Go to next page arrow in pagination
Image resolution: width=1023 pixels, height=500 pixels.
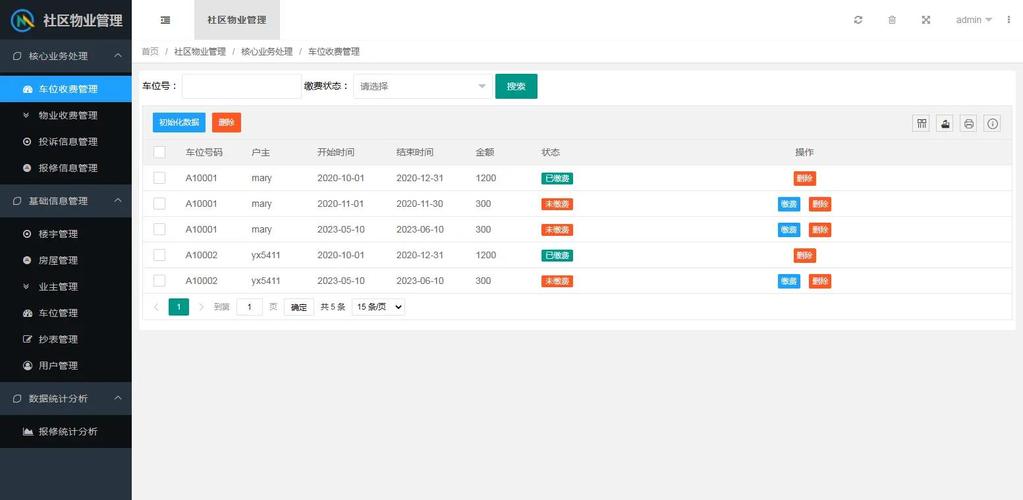201,307
